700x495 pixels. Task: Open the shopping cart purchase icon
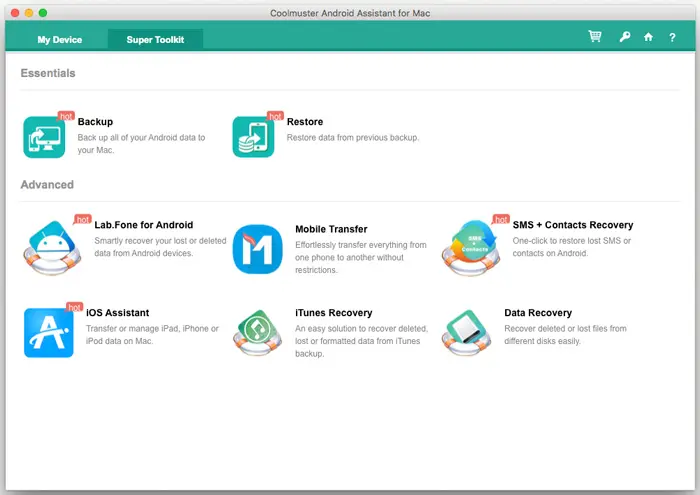click(x=595, y=36)
